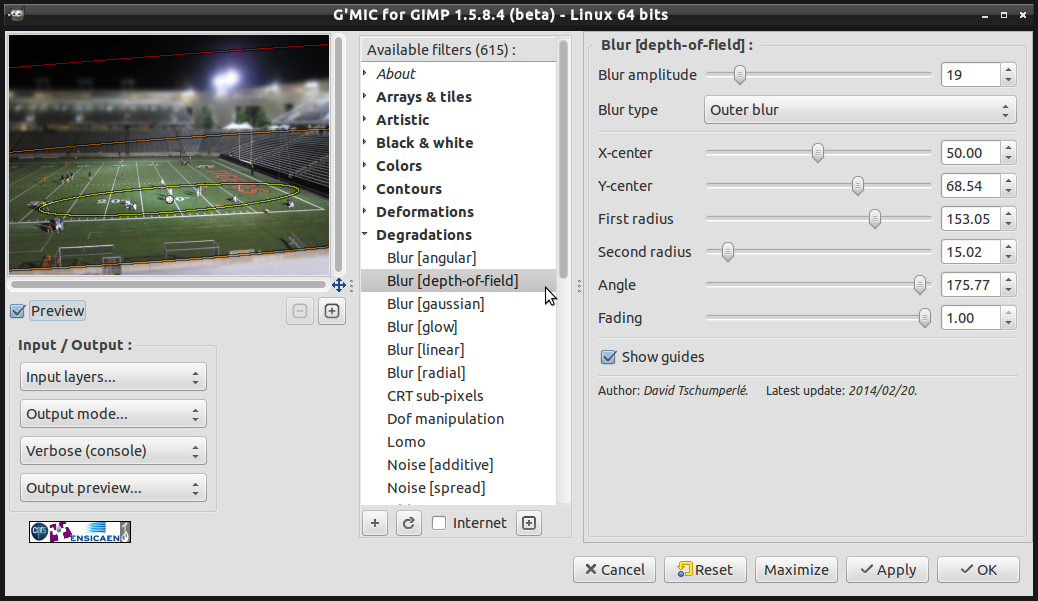Click the Second radius value field
The width and height of the screenshot is (1038, 601).
point(970,252)
